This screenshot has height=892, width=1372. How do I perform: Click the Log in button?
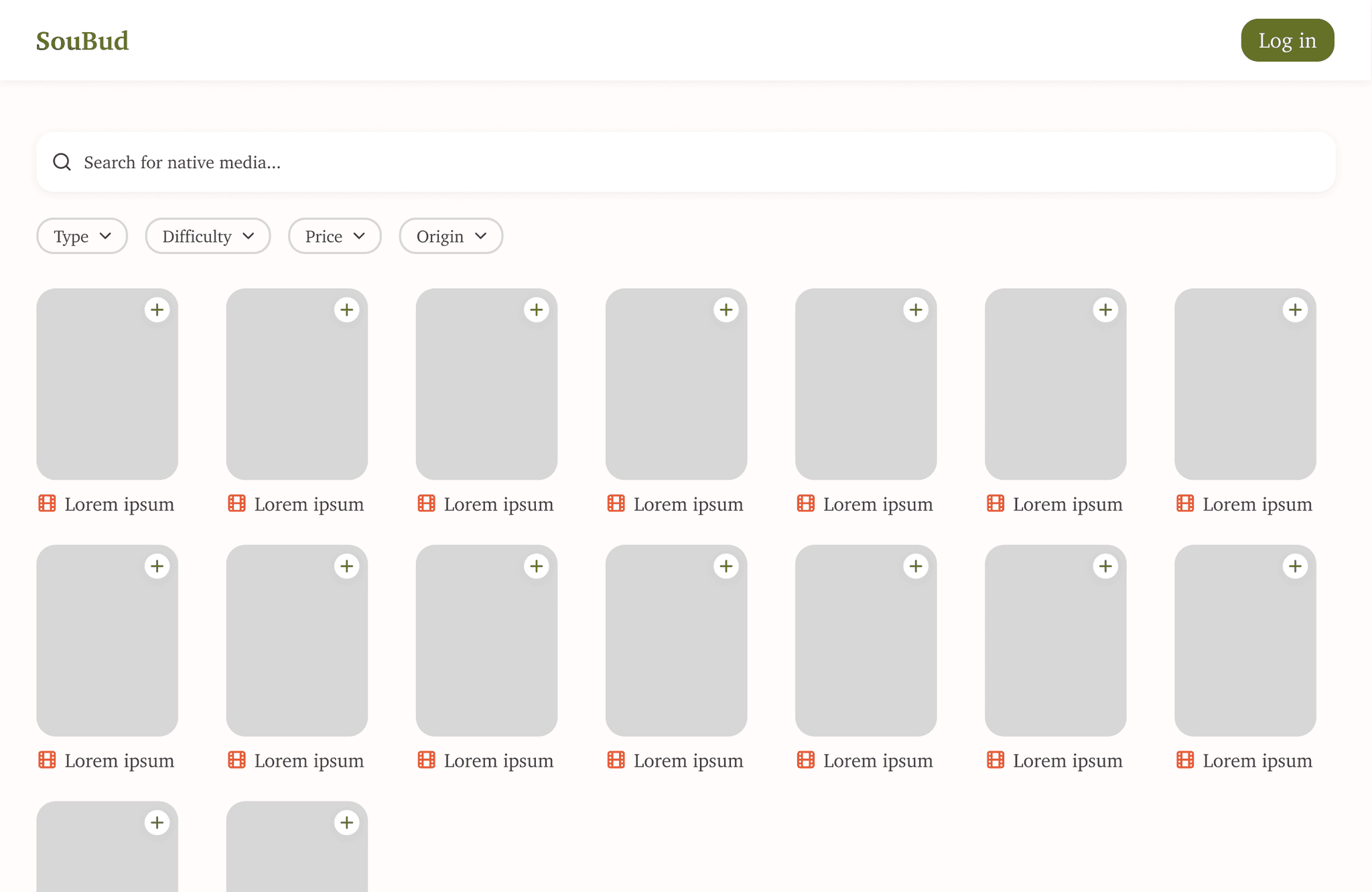pos(1286,40)
